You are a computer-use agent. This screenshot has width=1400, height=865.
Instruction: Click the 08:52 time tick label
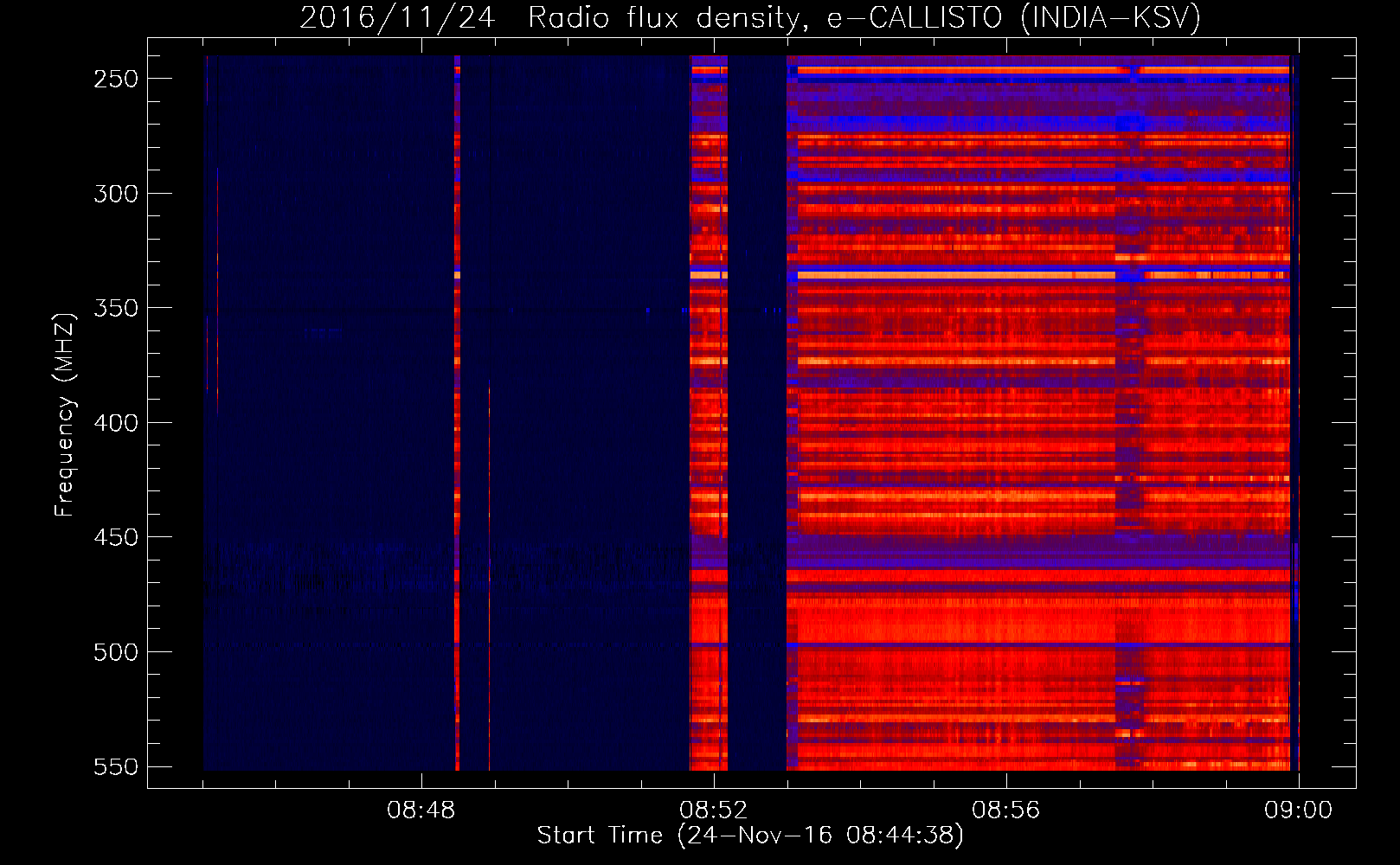(714, 811)
